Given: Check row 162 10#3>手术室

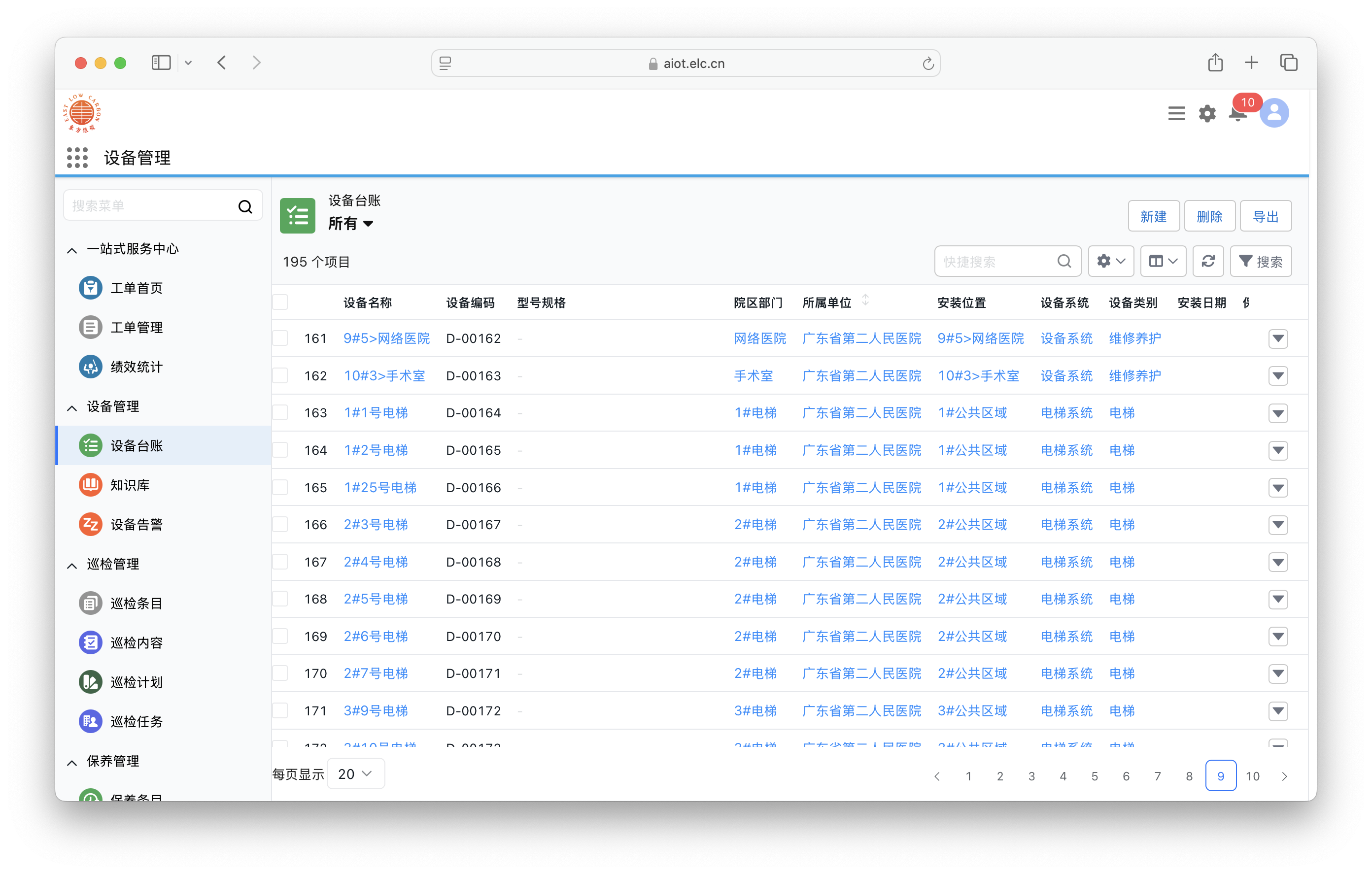Looking at the screenshot, I should click(280, 375).
